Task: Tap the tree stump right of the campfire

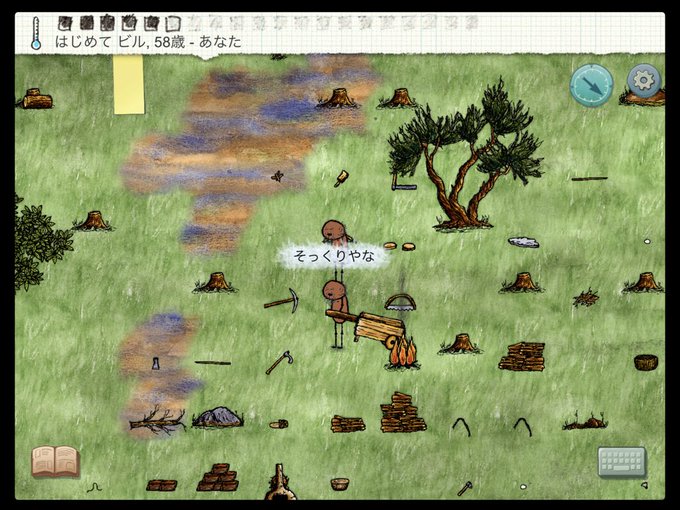Action: [x=460, y=343]
